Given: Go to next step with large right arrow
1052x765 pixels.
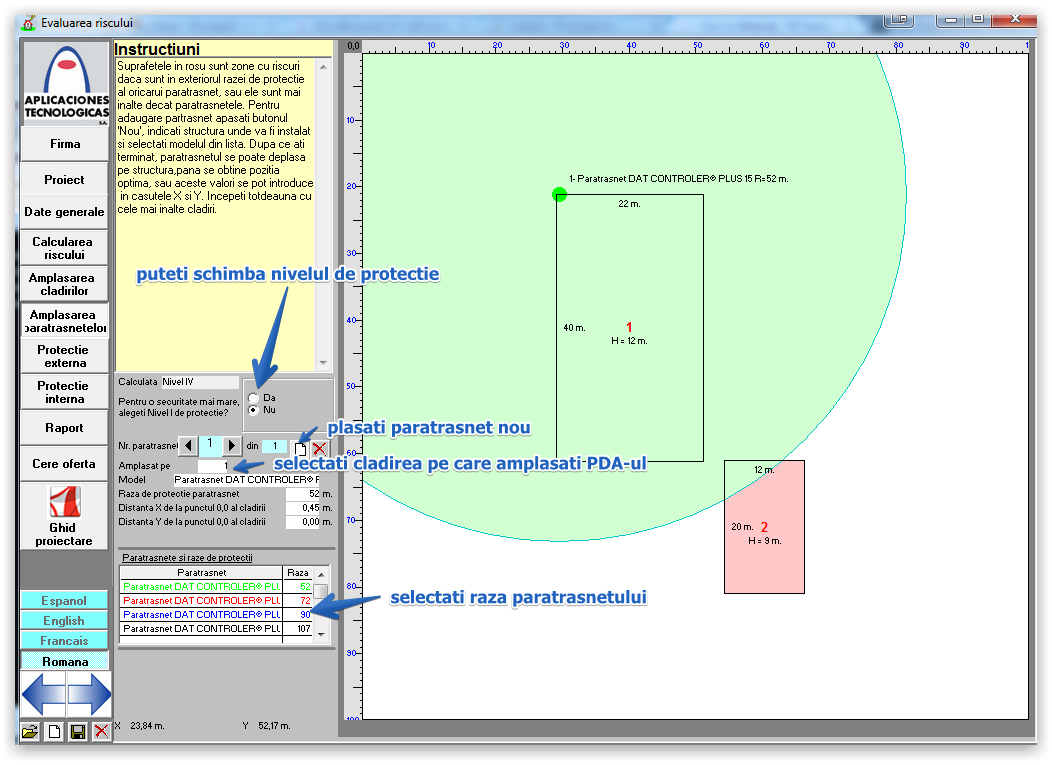Looking at the screenshot, I should (x=89, y=694).
